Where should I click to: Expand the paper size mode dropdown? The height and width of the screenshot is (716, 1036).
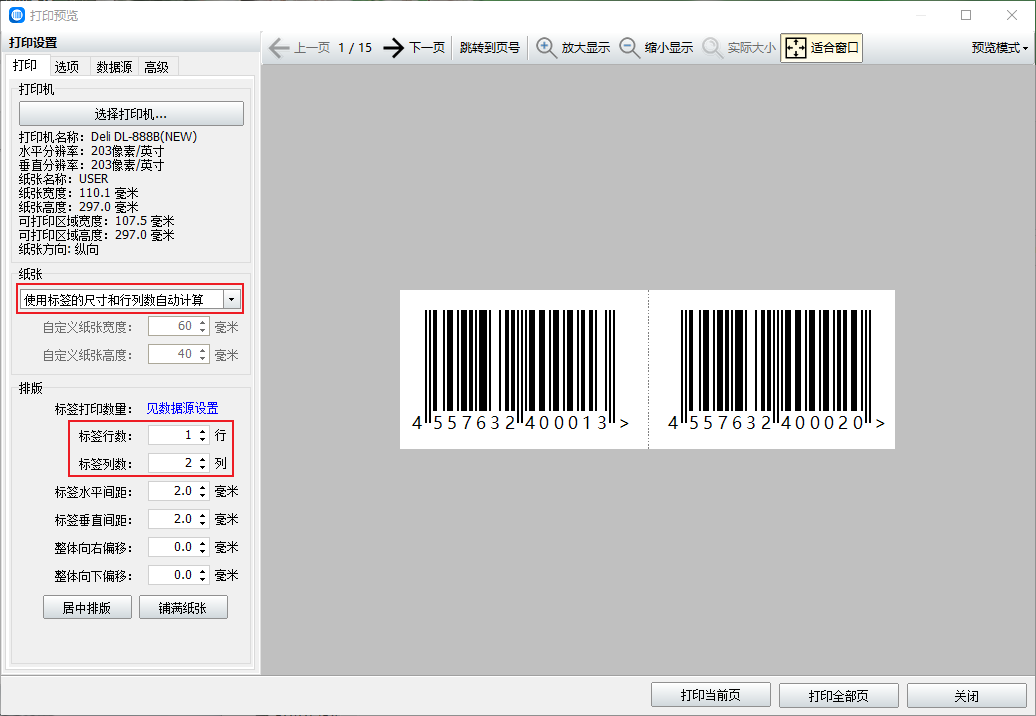[x=231, y=300]
